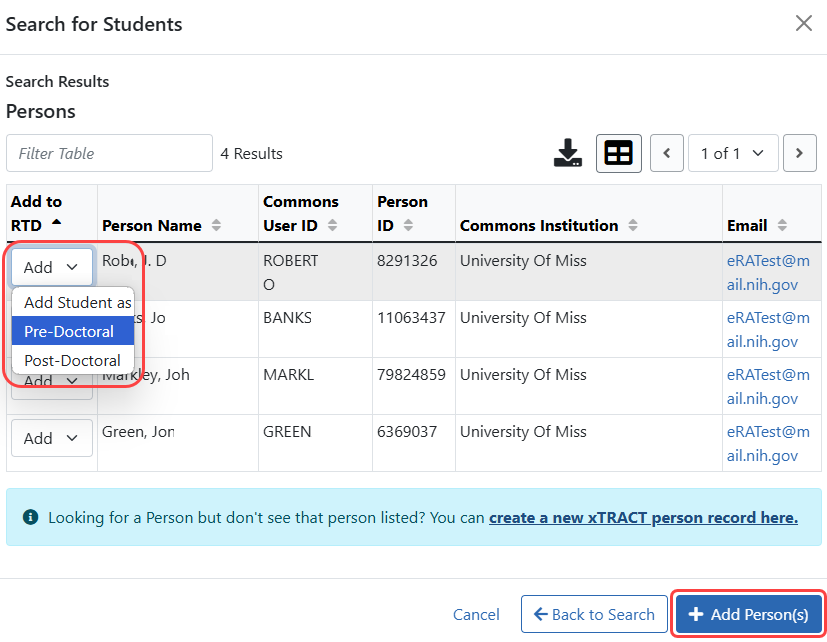Select Pre-Doctoral from the dropdown menu
This screenshot has width=827, height=642.
(69, 331)
